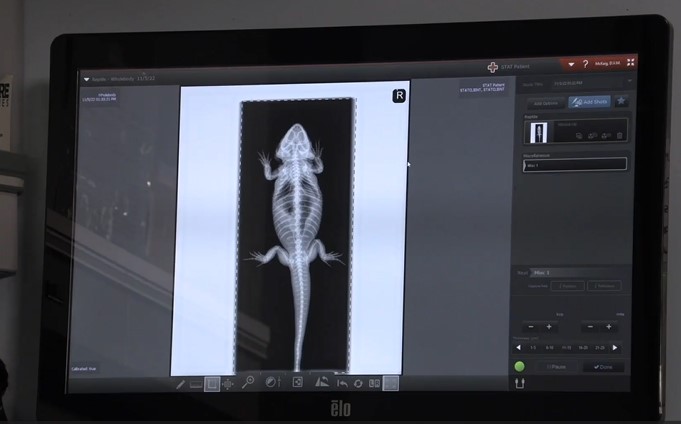Click the R orientation marker on image
This screenshot has height=424, width=681.
pyautogui.click(x=399, y=96)
